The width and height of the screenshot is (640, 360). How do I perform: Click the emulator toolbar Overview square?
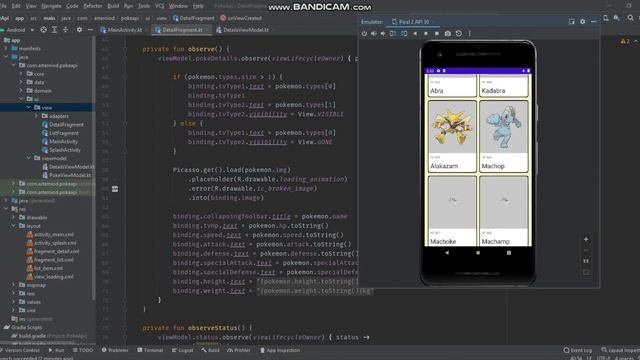[437, 33]
